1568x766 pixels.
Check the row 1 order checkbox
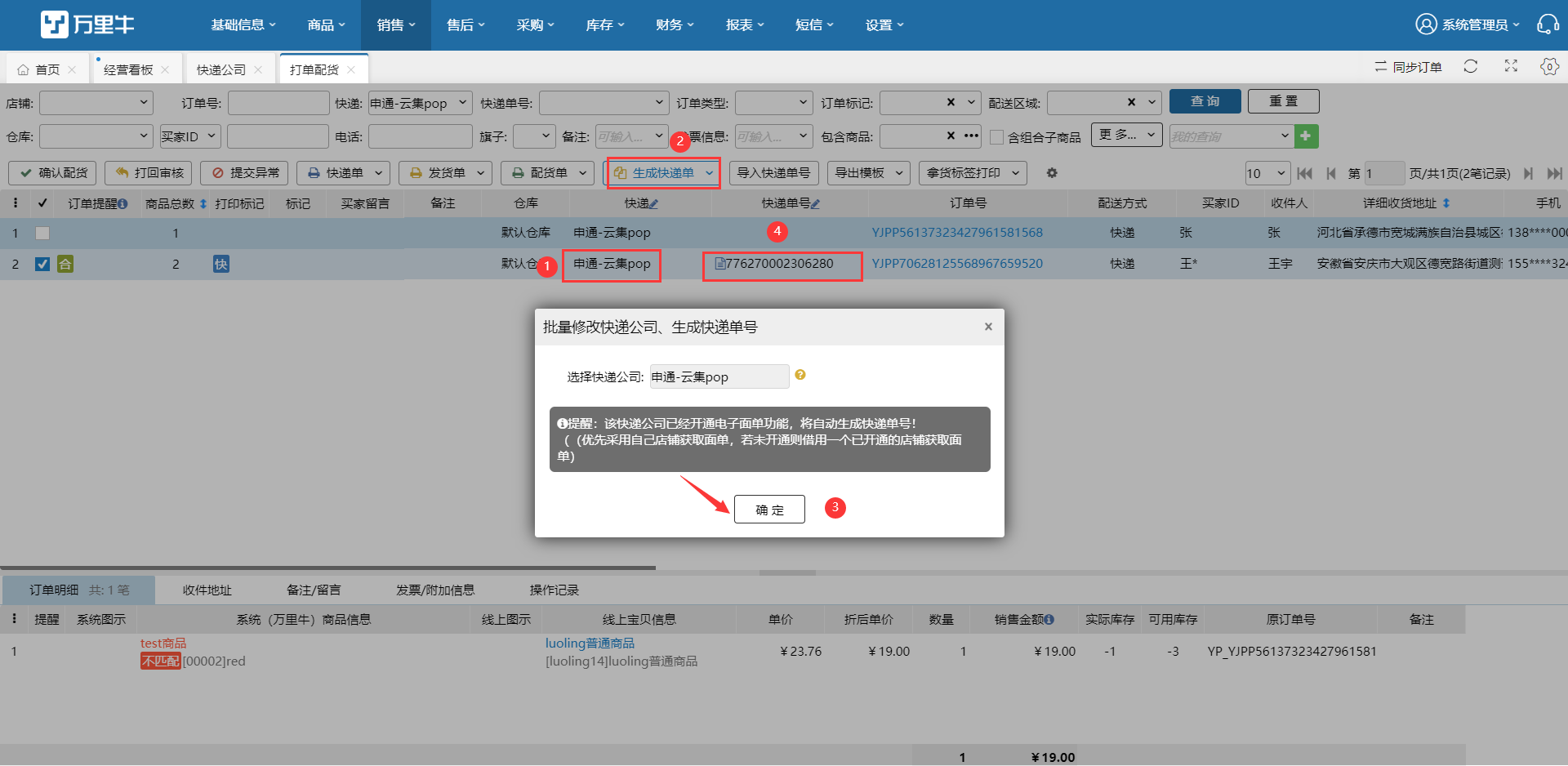(42, 233)
